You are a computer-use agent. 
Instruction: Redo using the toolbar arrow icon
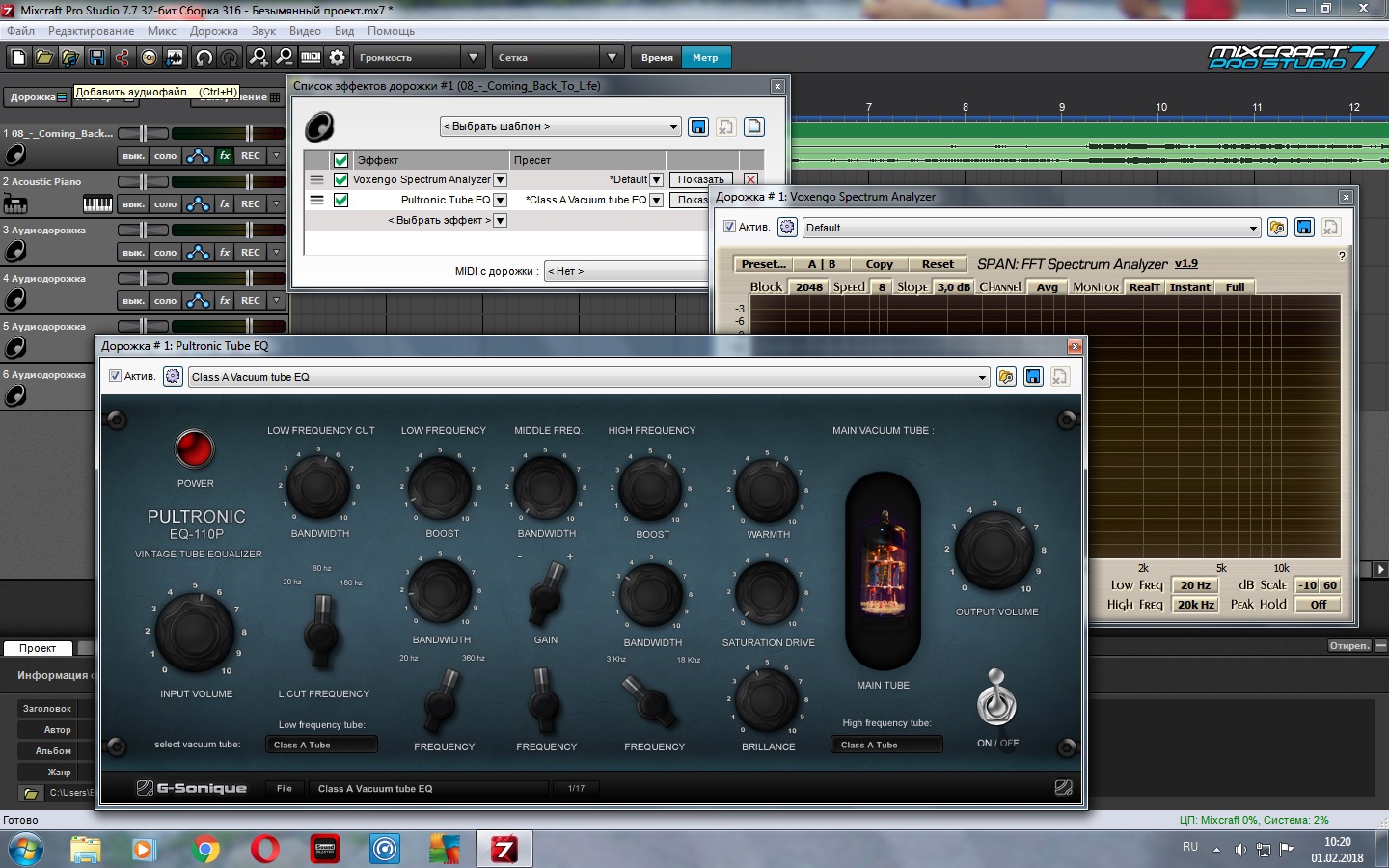click(x=230, y=58)
